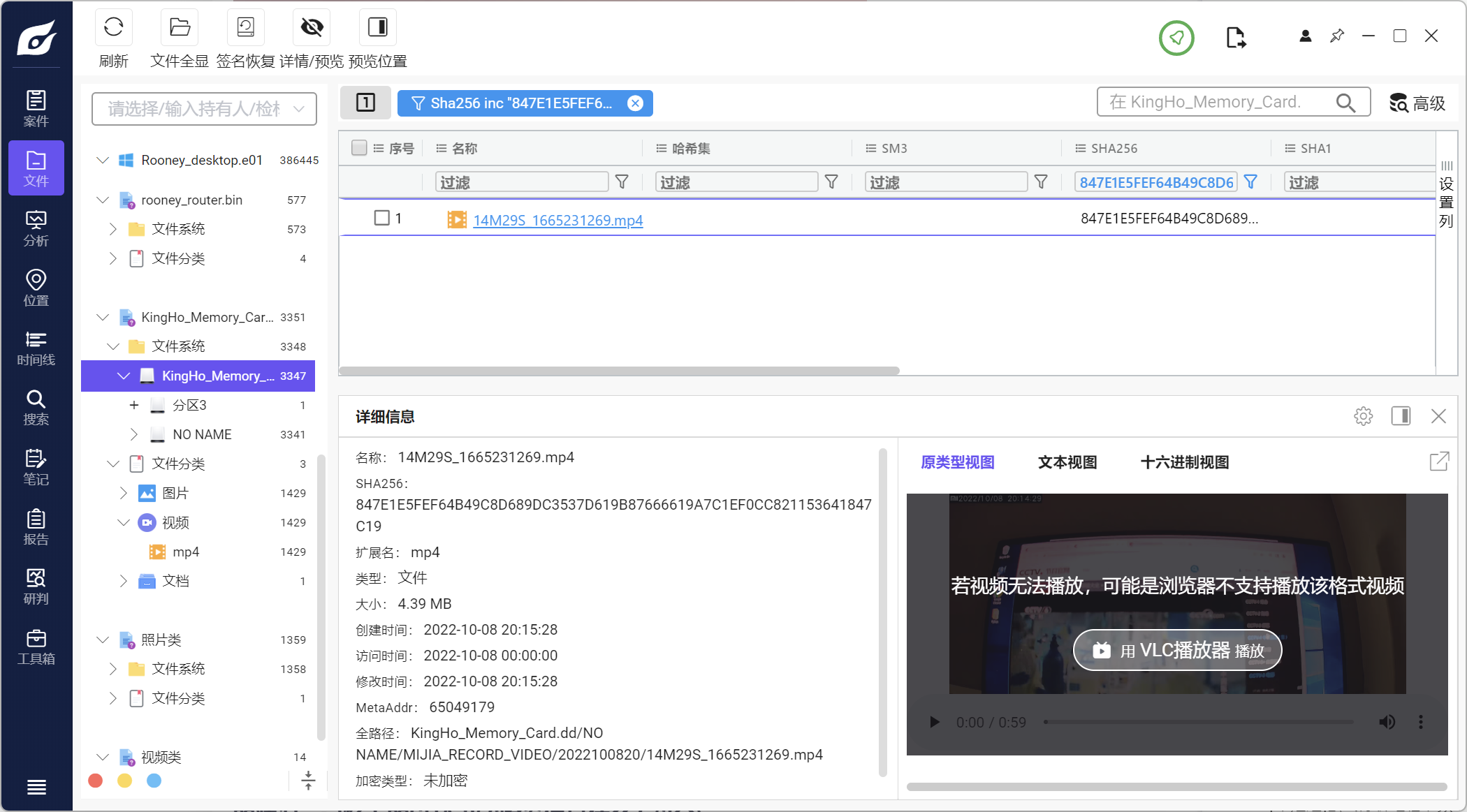Run the 签名恢复 signature recovery tool

[x=245, y=27]
